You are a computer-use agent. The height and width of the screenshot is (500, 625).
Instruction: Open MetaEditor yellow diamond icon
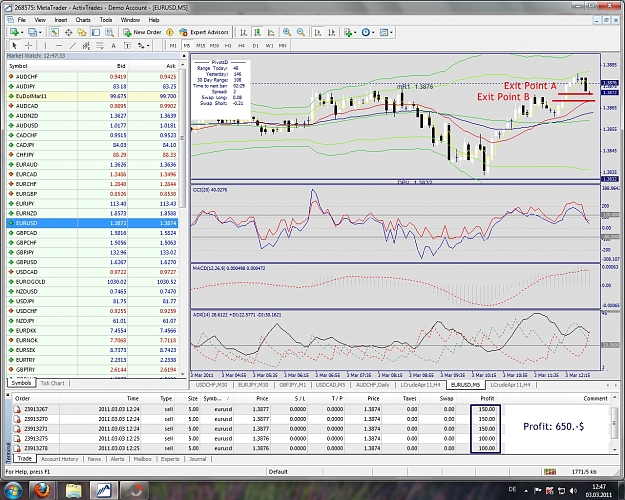[170, 32]
